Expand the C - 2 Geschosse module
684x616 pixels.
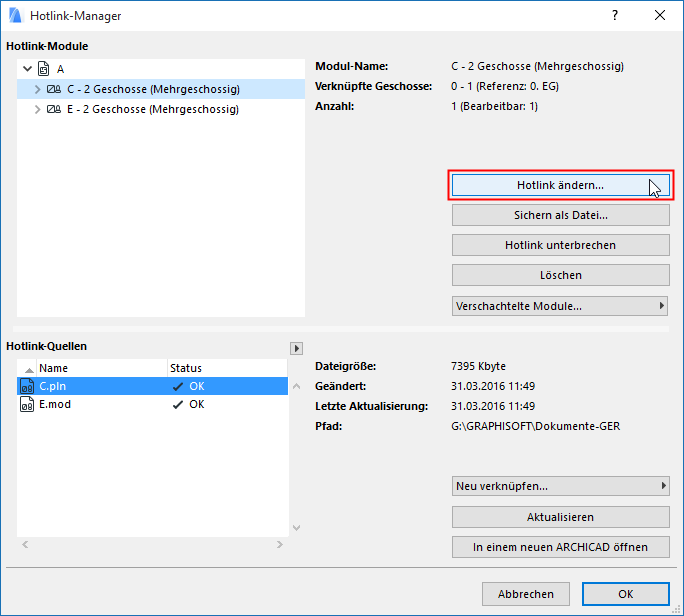pos(37,89)
